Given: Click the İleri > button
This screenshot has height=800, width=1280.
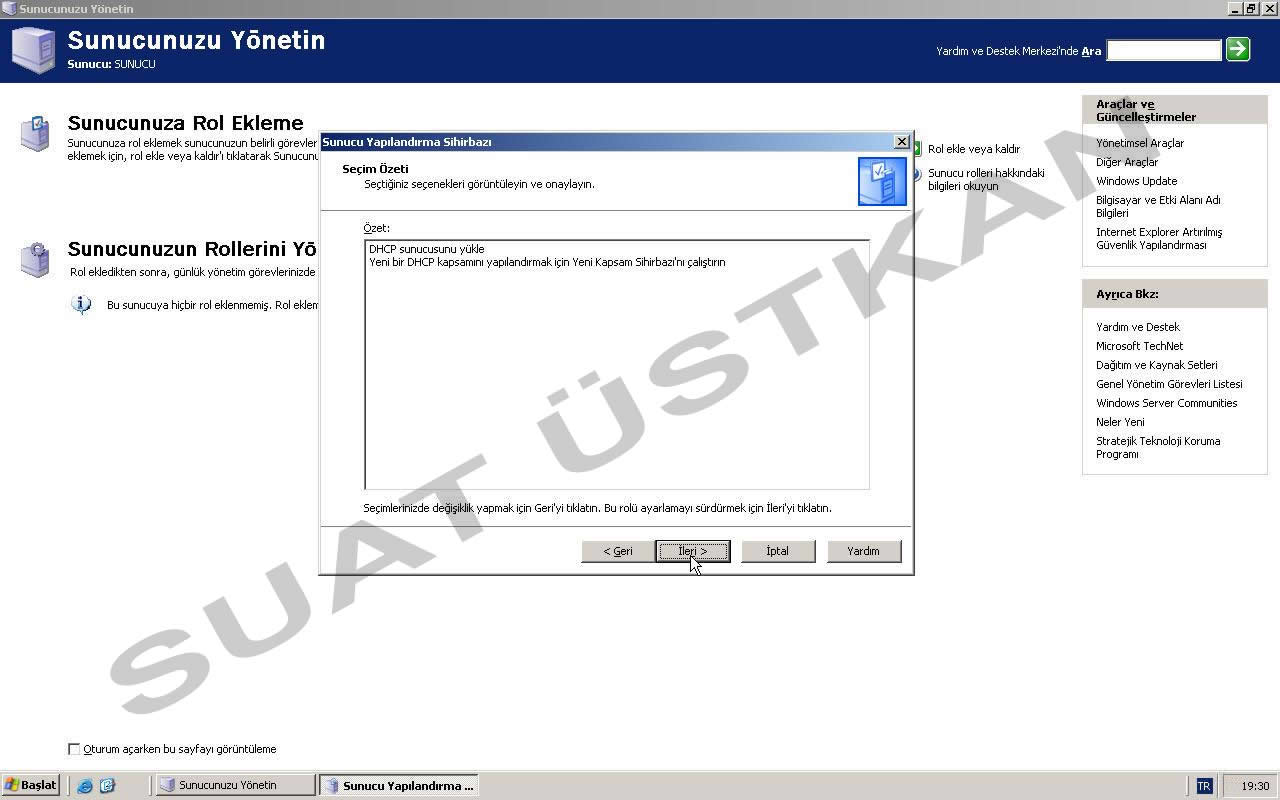Looking at the screenshot, I should coord(693,551).
